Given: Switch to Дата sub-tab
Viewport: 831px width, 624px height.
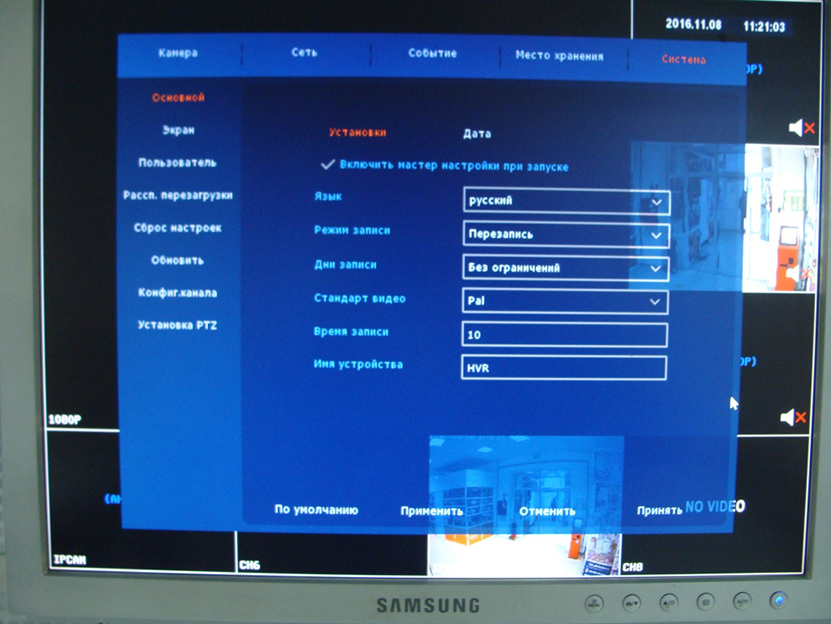Looking at the screenshot, I should coord(477,134).
